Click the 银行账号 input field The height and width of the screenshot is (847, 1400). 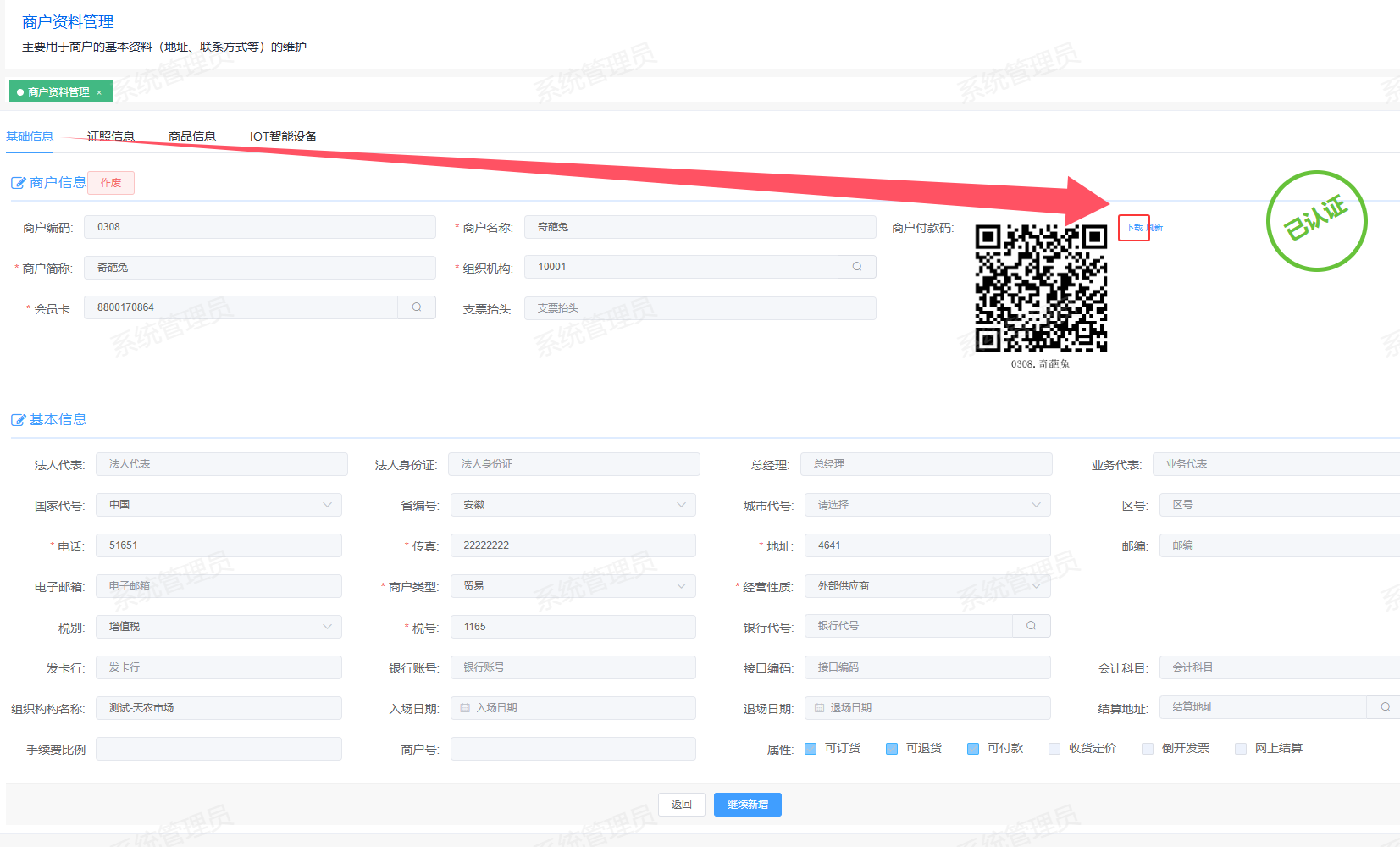pos(573,667)
